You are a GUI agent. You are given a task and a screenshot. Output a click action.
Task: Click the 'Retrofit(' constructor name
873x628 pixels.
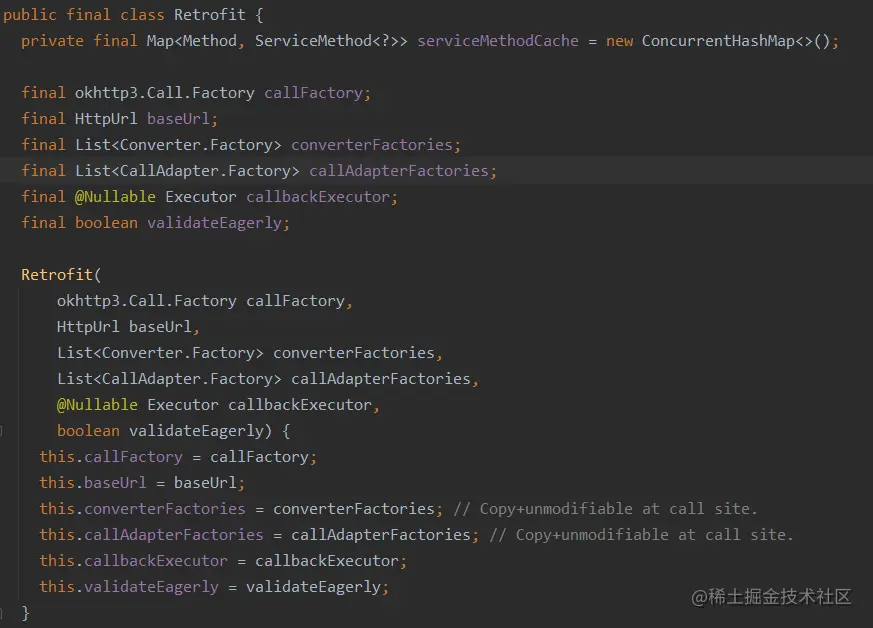point(61,275)
